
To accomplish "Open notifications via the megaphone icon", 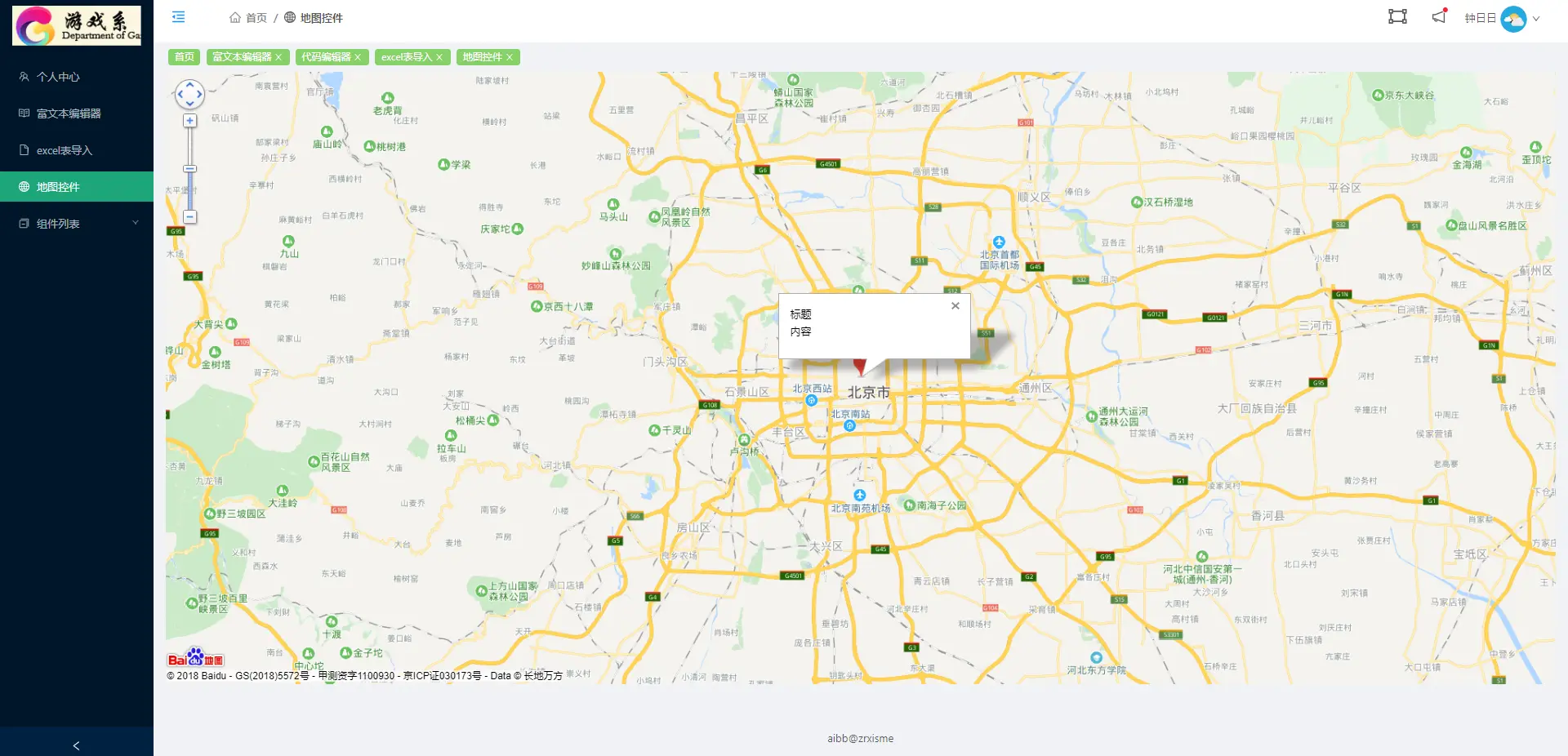I will click(x=1438, y=16).
